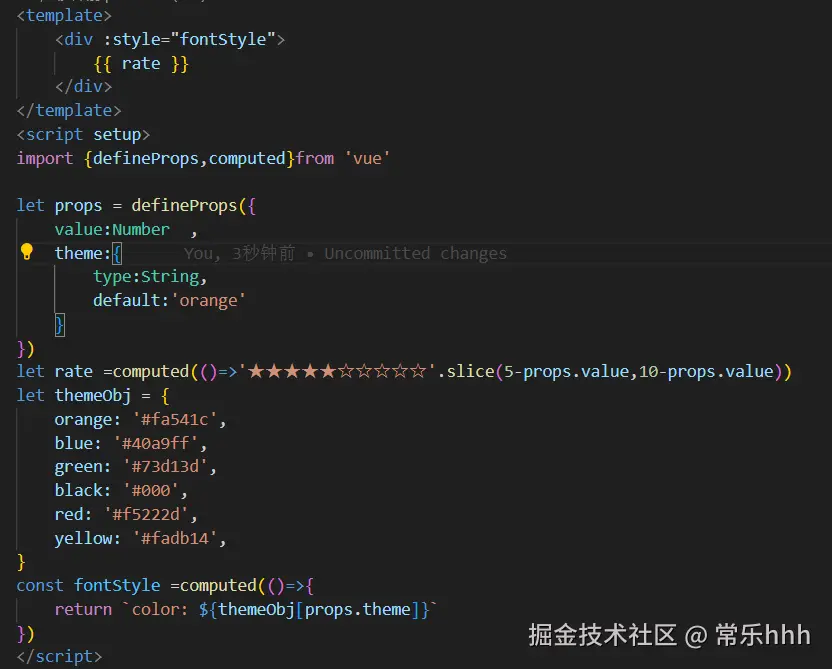Click the 'value:Number' prop line
Image resolution: width=832 pixels, height=669 pixels.
112,230
